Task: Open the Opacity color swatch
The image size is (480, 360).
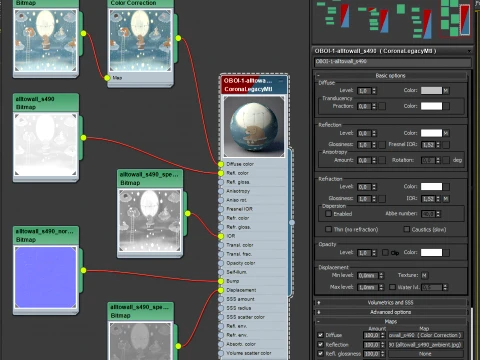Action: 431,252
